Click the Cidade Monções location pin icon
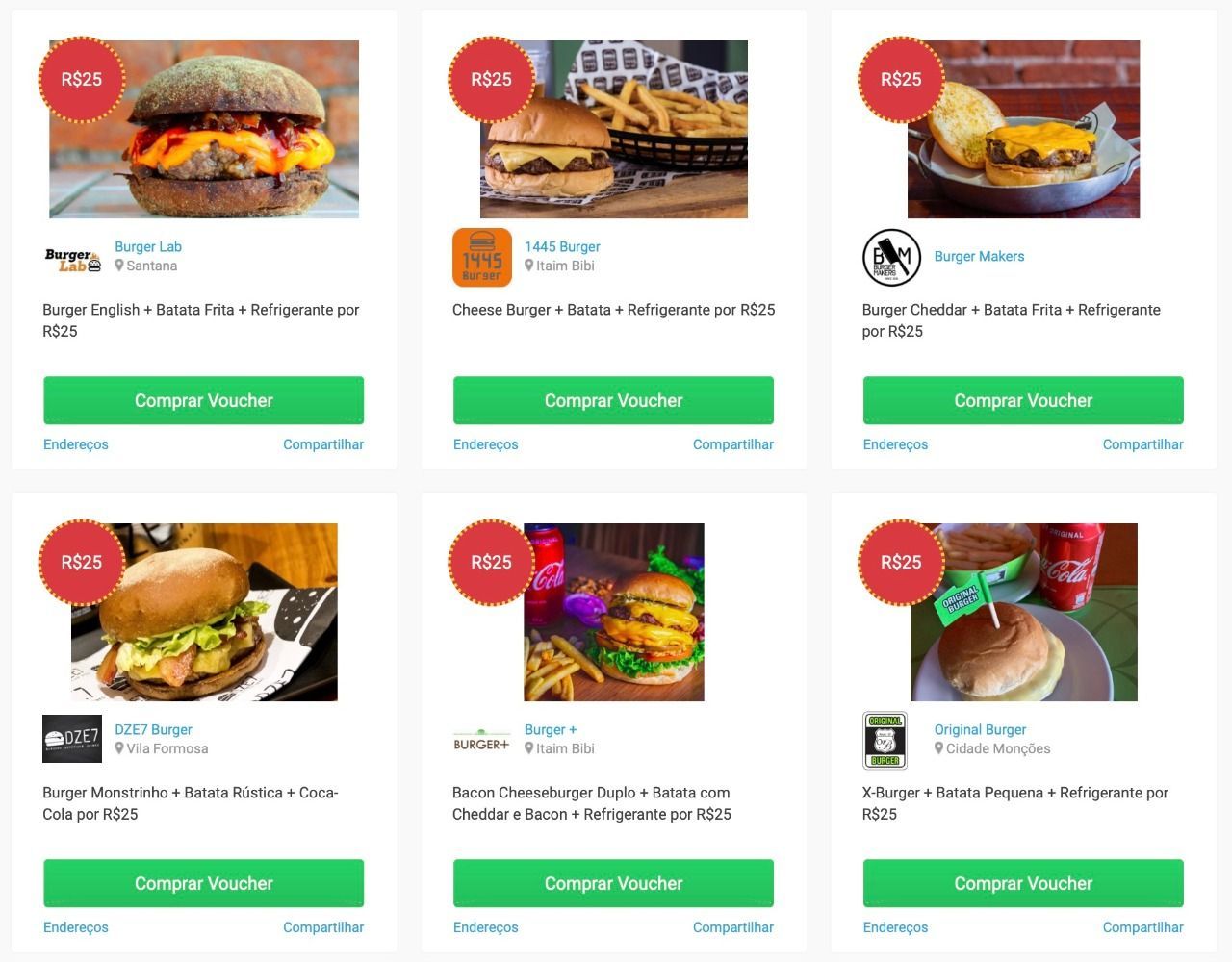 [x=939, y=748]
